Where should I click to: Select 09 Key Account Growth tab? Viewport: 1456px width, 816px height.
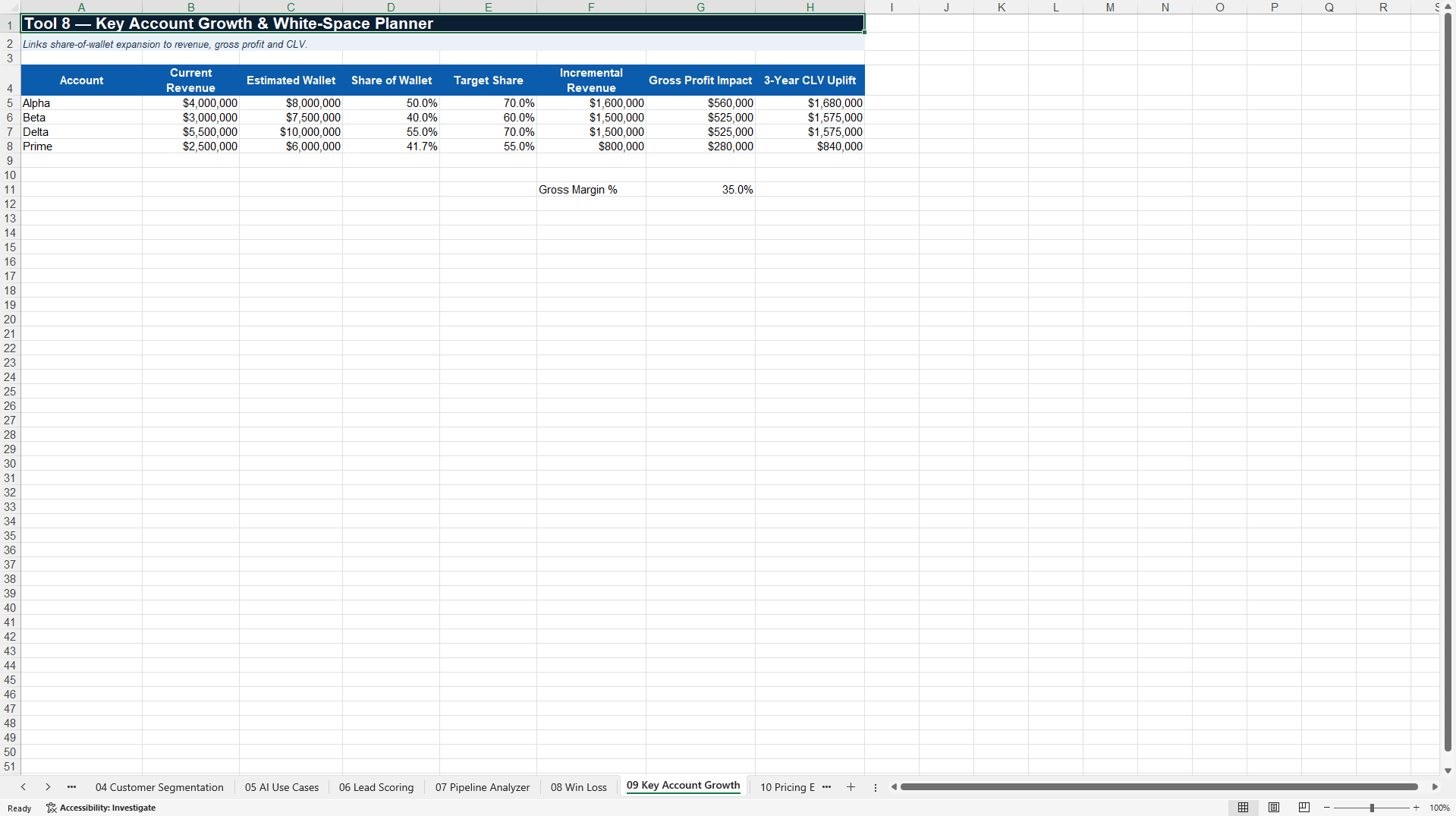(683, 786)
